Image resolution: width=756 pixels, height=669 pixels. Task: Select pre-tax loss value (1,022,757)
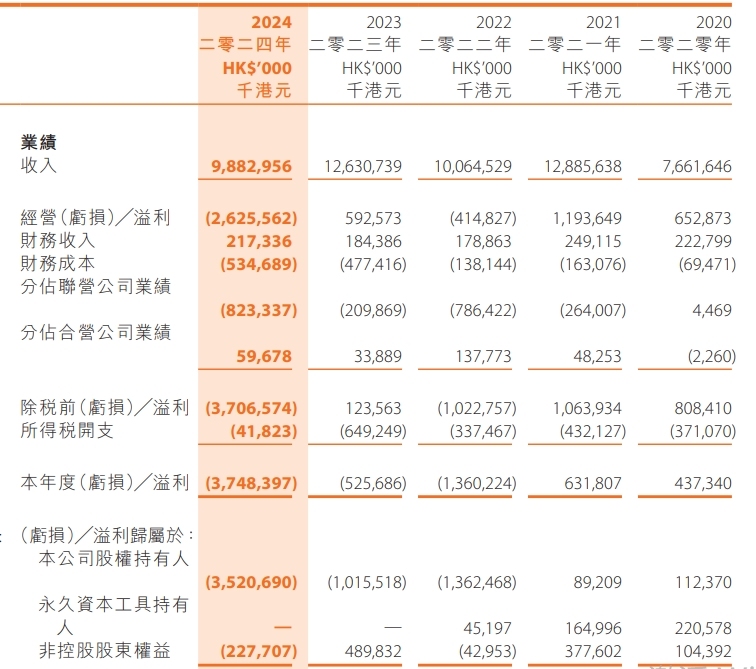[x=477, y=408]
